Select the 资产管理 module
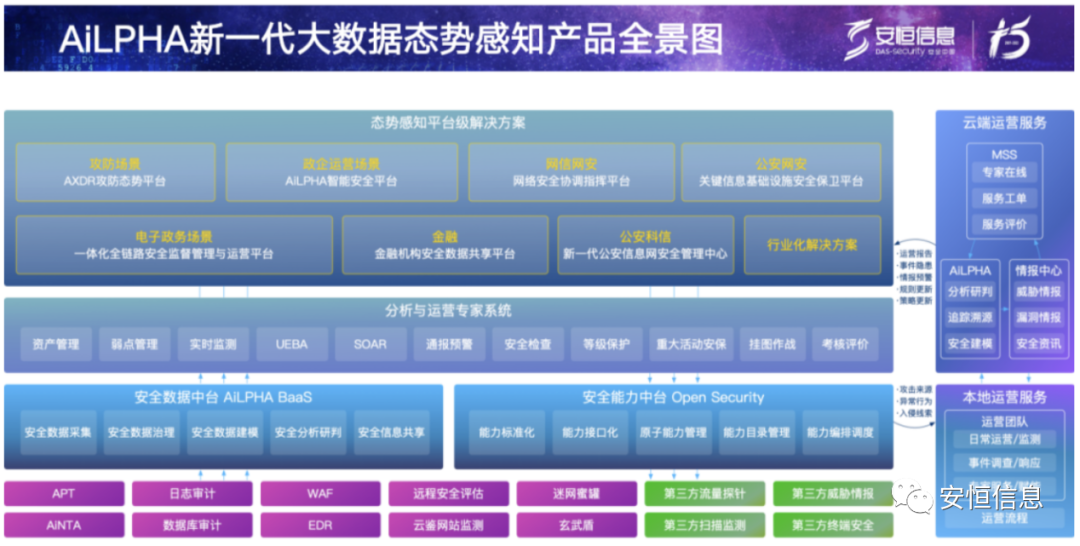The image size is (1080, 546). click(56, 344)
